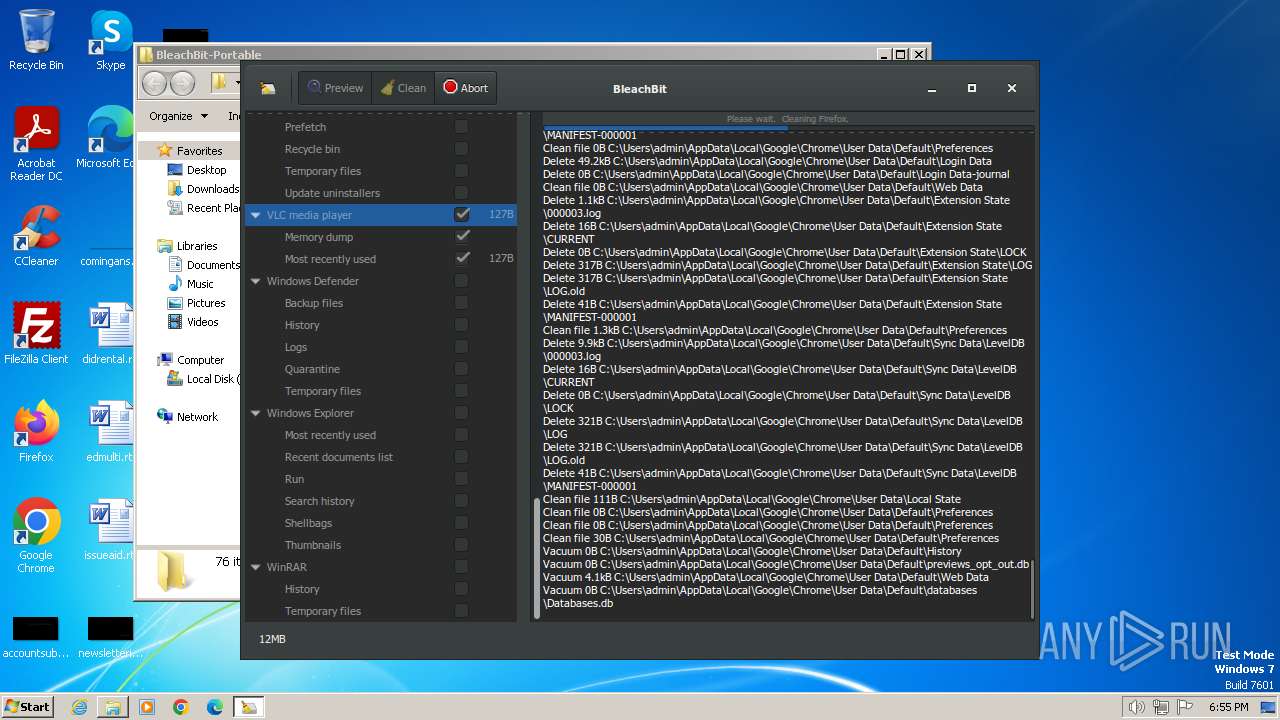The width and height of the screenshot is (1280, 720).
Task: Launch Firefox from the desktop
Action: pyautogui.click(x=36, y=431)
